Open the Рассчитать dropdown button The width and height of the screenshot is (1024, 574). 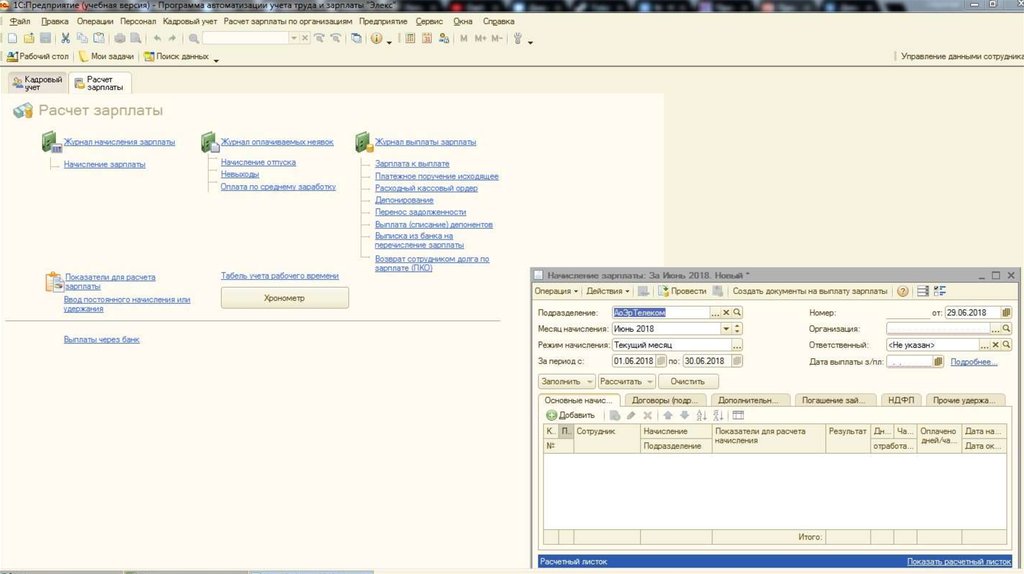627,381
